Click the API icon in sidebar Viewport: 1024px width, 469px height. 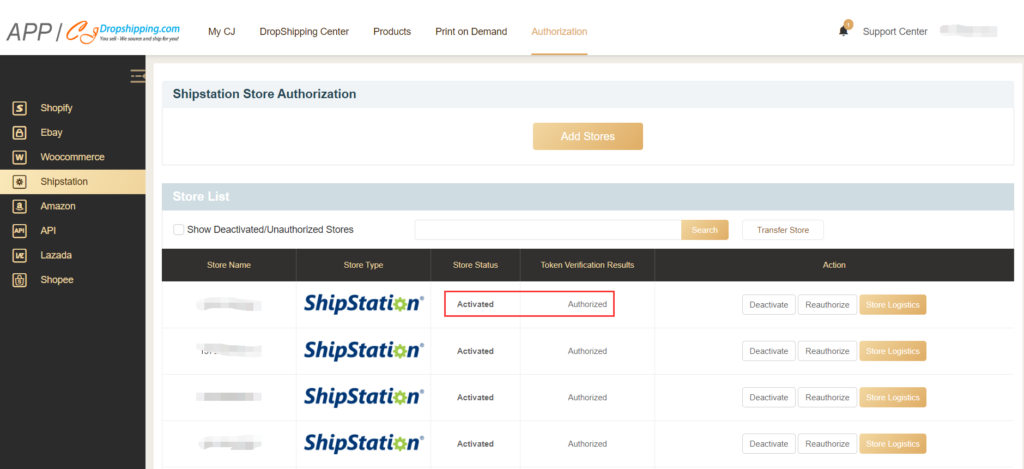pyautogui.click(x=20, y=231)
